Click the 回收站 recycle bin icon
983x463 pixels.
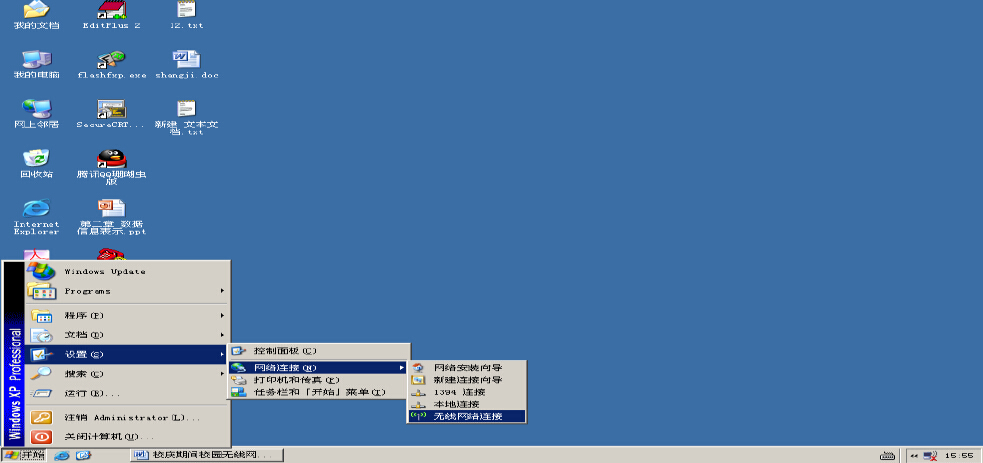coord(36,160)
